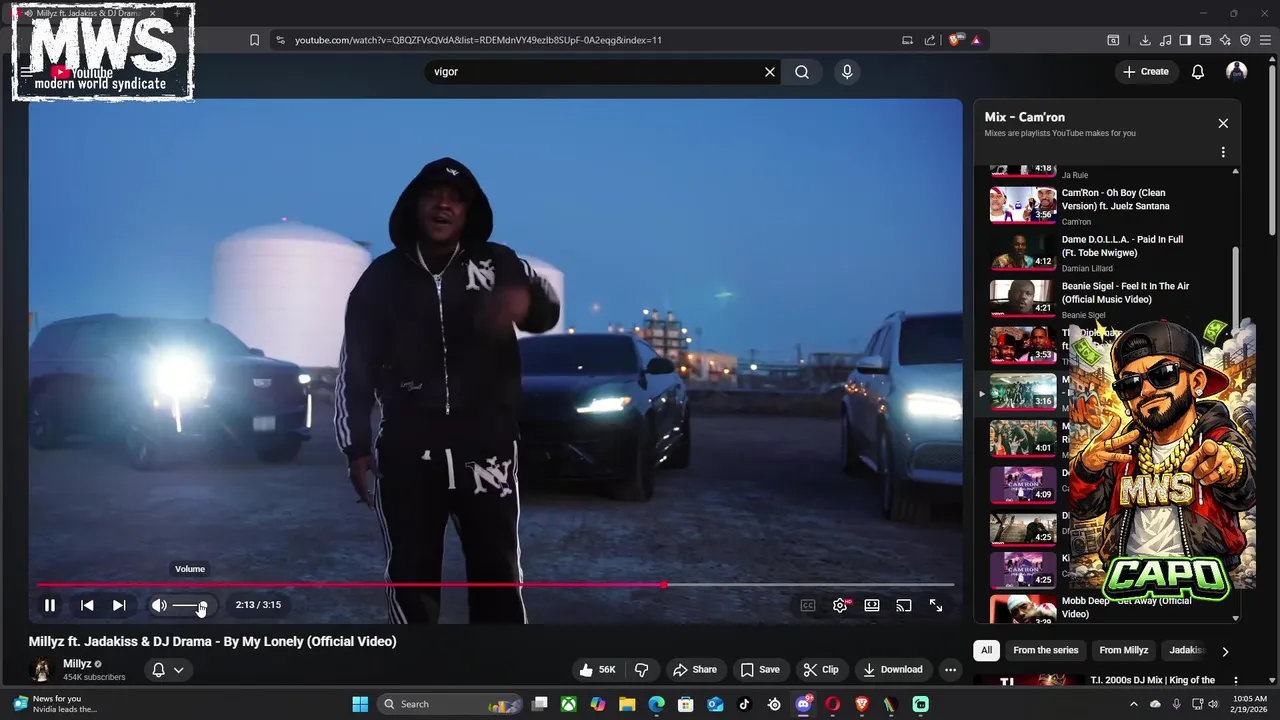This screenshot has height=720, width=1280.
Task: Toggle the browser sidebar panel
Action: pos(1185,40)
